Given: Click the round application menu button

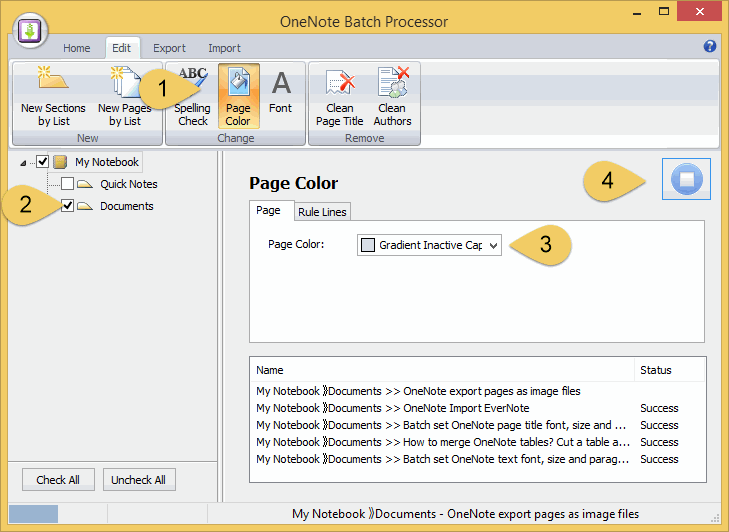Looking at the screenshot, I should [x=30, y=31].
